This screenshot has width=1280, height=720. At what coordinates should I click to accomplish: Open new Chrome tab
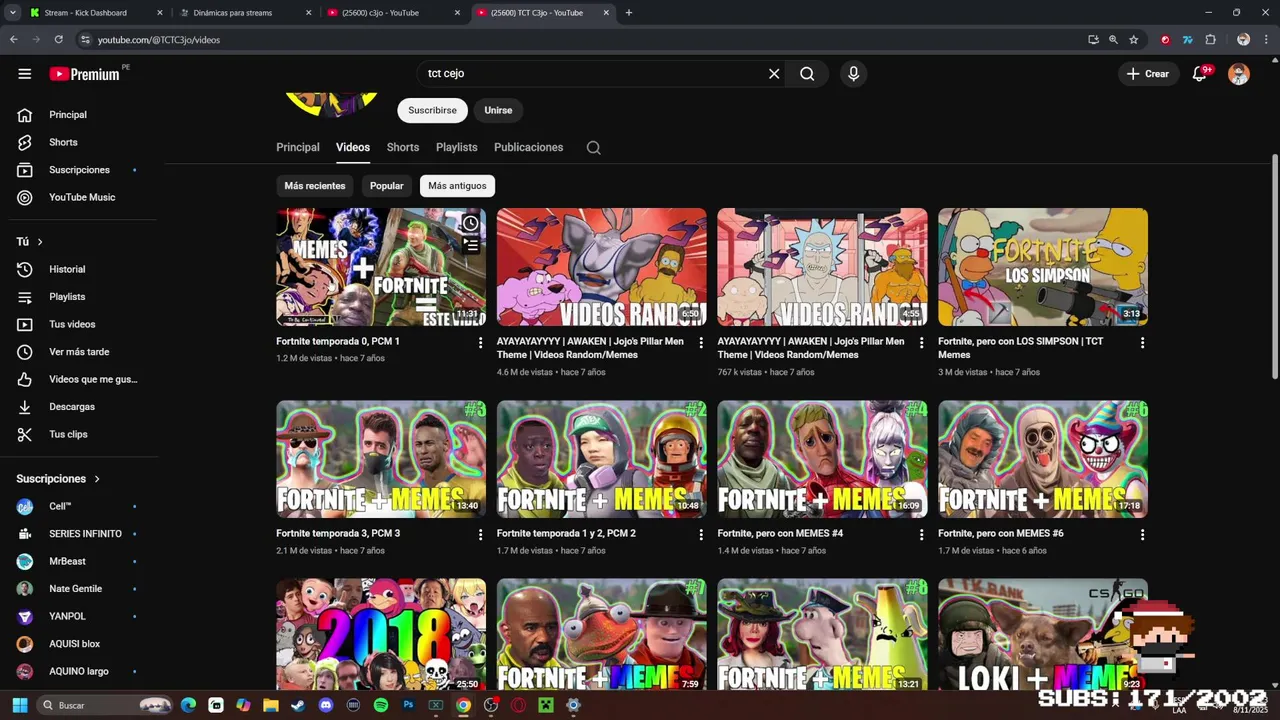(628, 13)
